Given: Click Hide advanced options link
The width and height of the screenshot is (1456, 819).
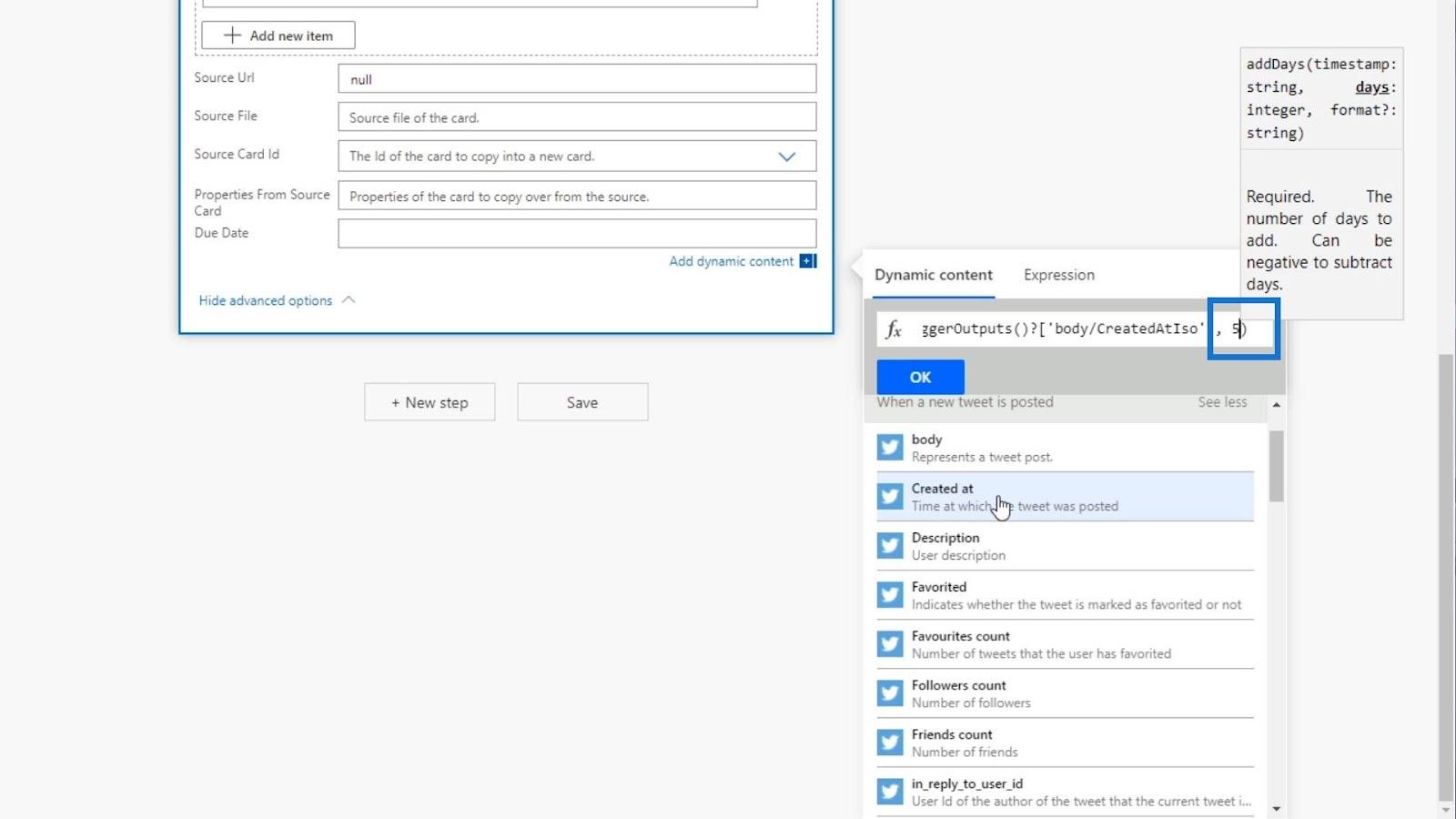Looking at the screenshot, I should pos(266,300).
